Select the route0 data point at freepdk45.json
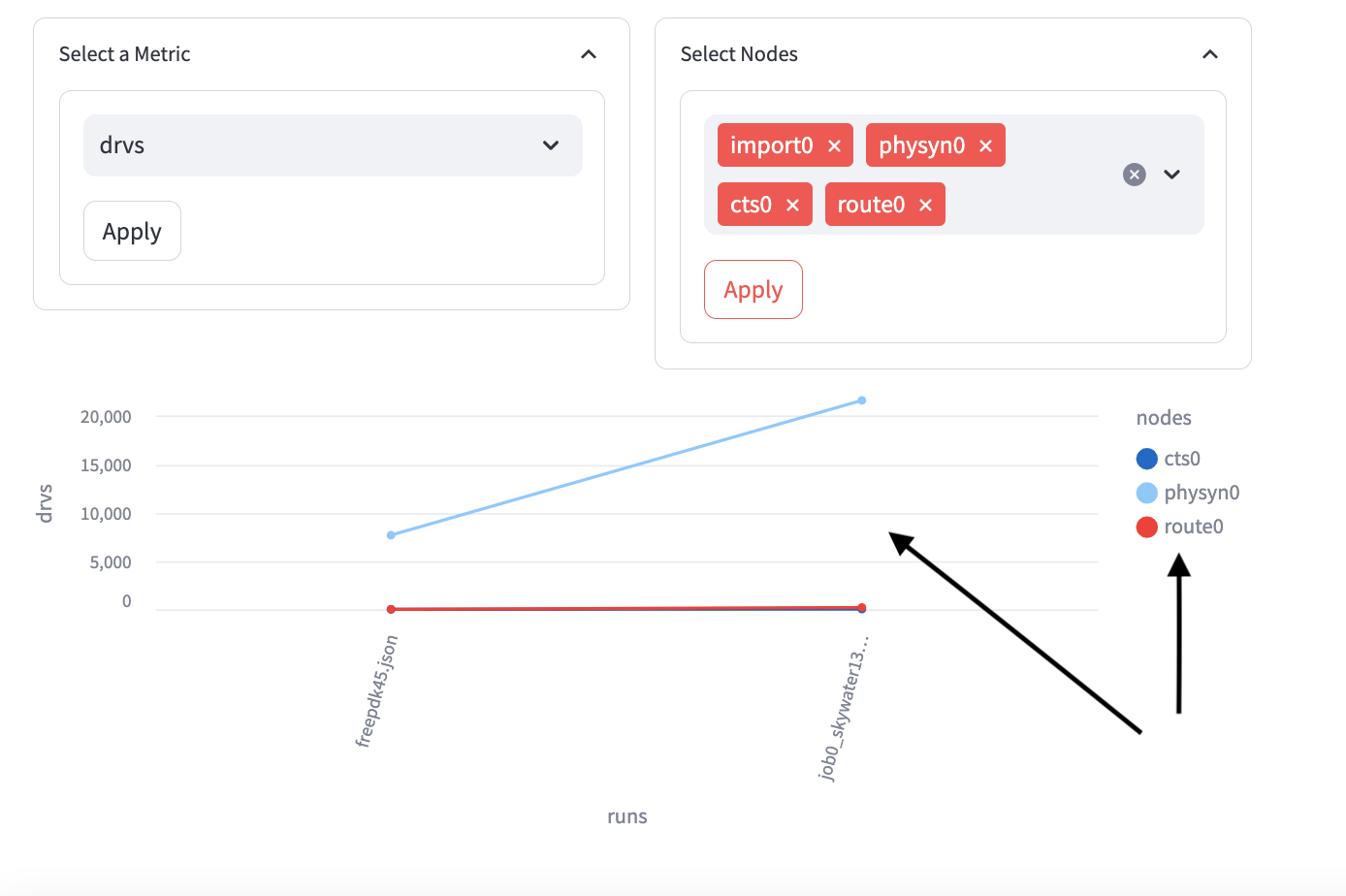This screenshot has width=1346, height=896. click(391, 609)
